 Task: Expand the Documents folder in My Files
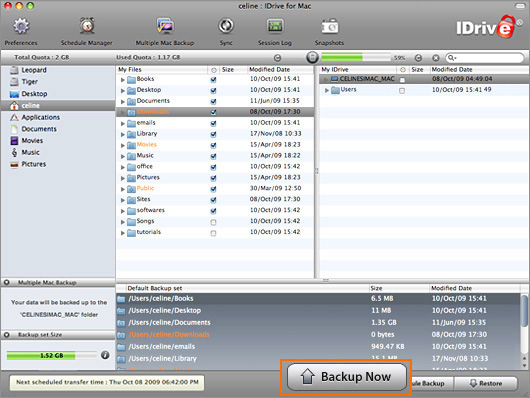click(123, 101)
